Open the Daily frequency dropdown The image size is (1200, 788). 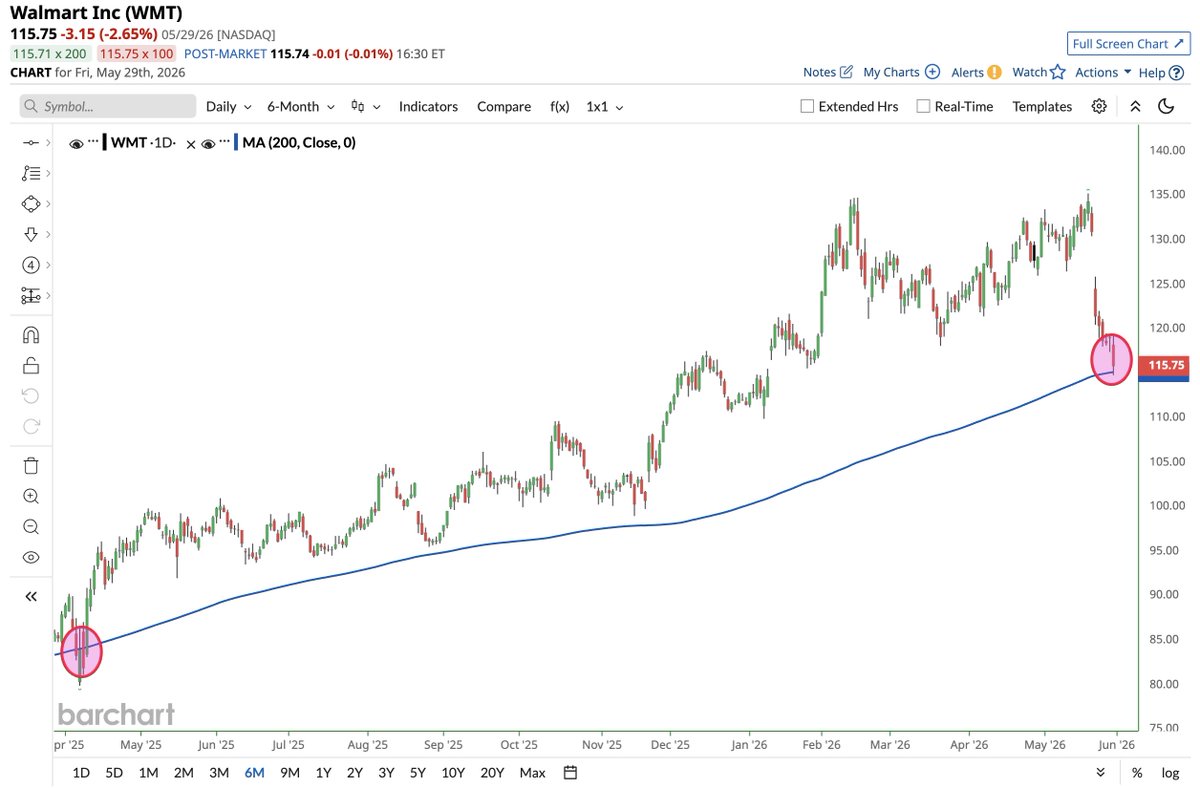228,106
